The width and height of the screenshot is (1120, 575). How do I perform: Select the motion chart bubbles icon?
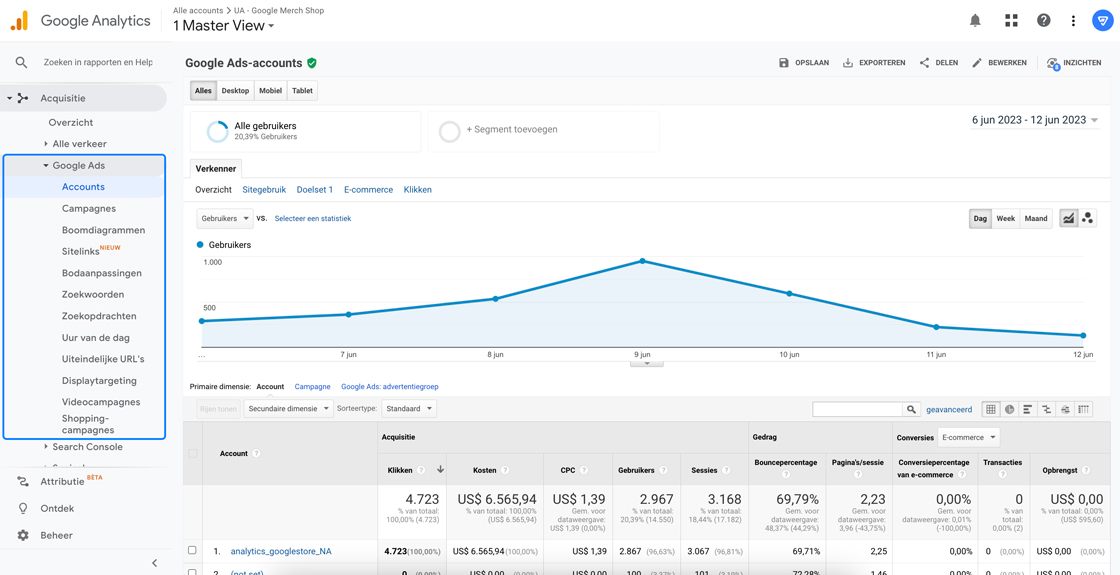pos(1088,219)
